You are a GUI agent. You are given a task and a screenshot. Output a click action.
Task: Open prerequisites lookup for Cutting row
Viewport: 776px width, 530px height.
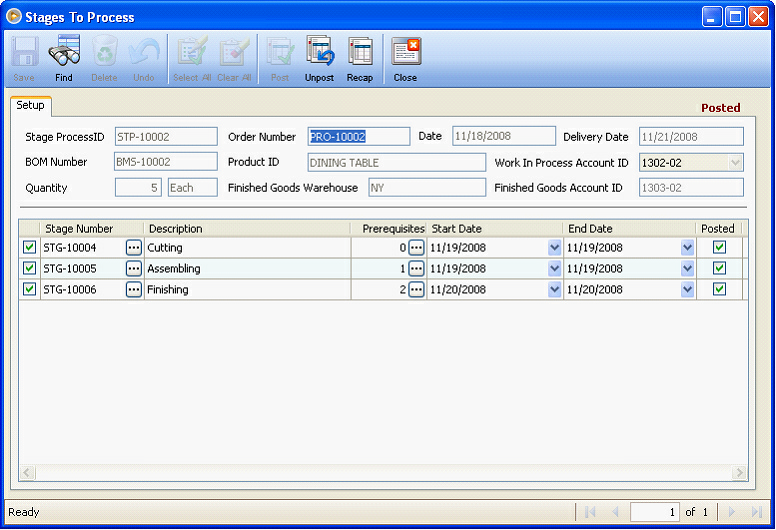417,248
